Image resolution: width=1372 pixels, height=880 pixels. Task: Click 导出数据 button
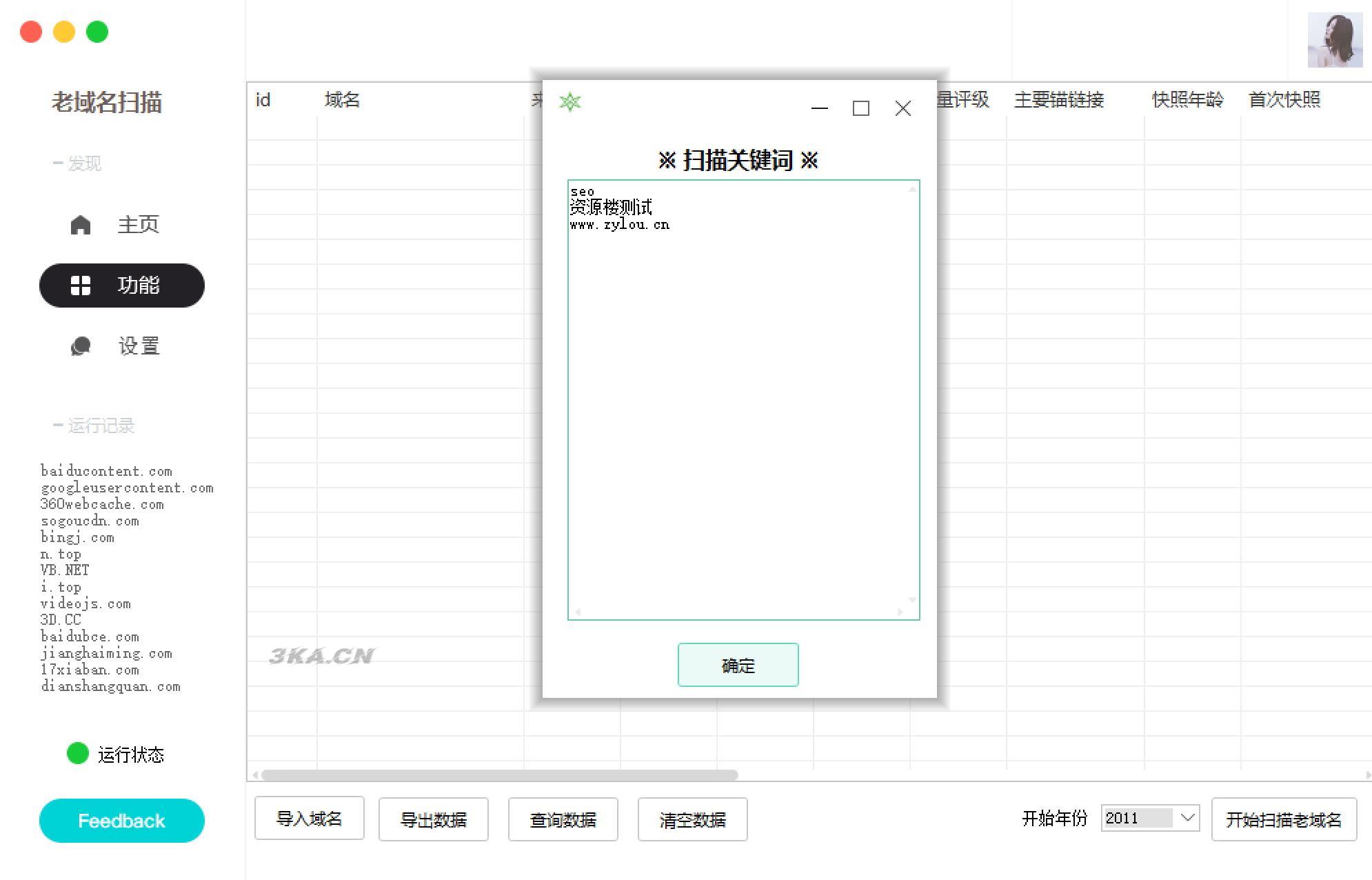point(434,819)
